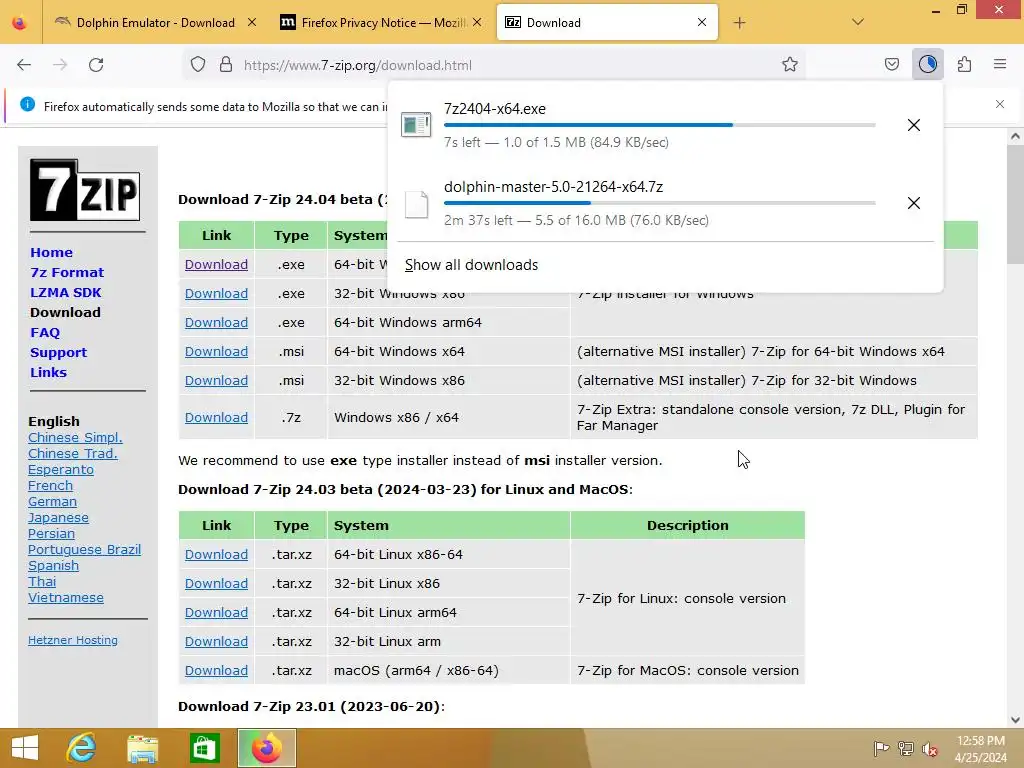Click the Firefox back arrow button
This screenshot has width=1024, height=768.
[24, 65]
